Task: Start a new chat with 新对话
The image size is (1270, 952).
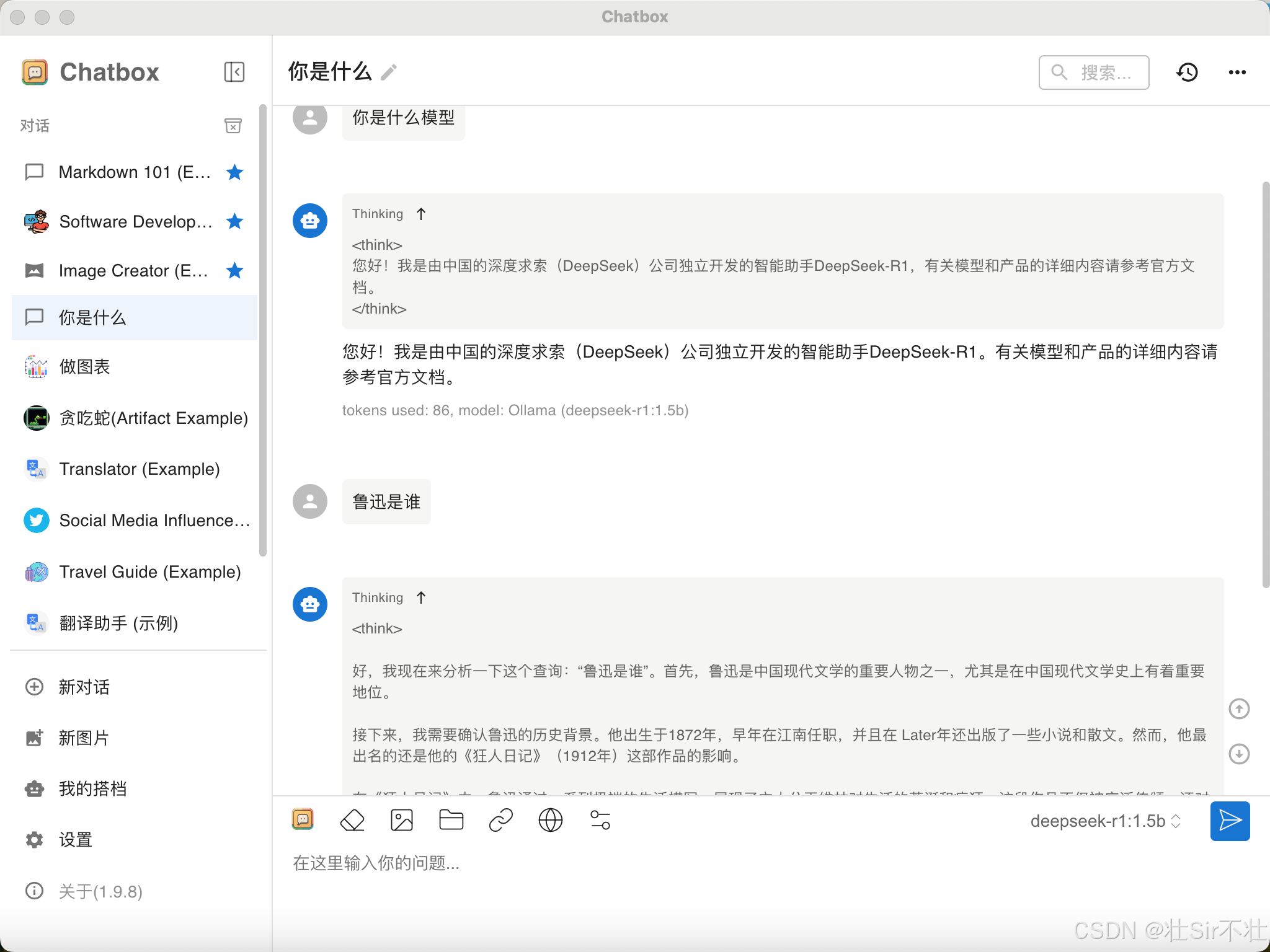Action: pos(134,687)
